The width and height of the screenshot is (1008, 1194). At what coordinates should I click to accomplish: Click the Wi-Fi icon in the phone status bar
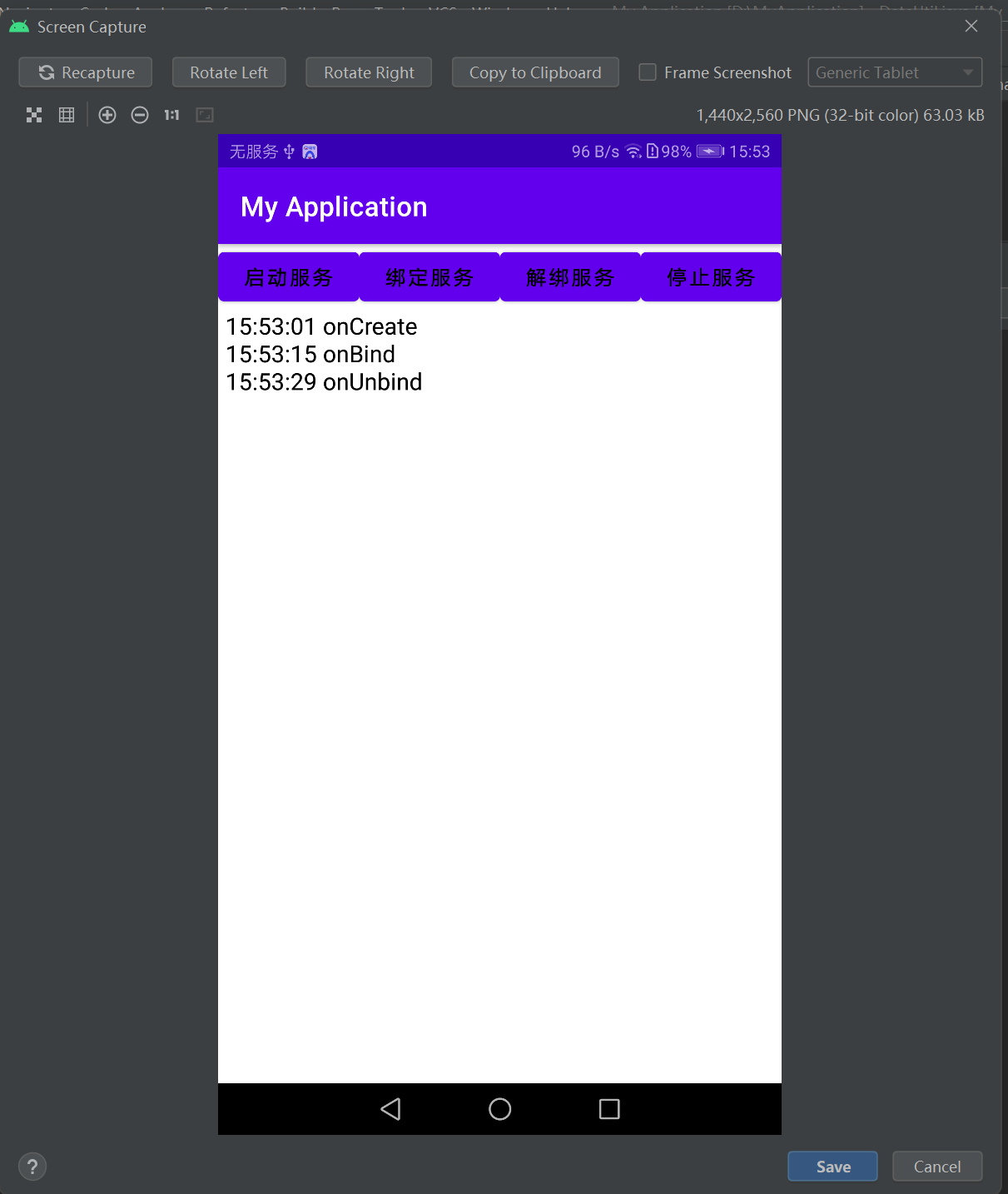click(x=633, y=151)
